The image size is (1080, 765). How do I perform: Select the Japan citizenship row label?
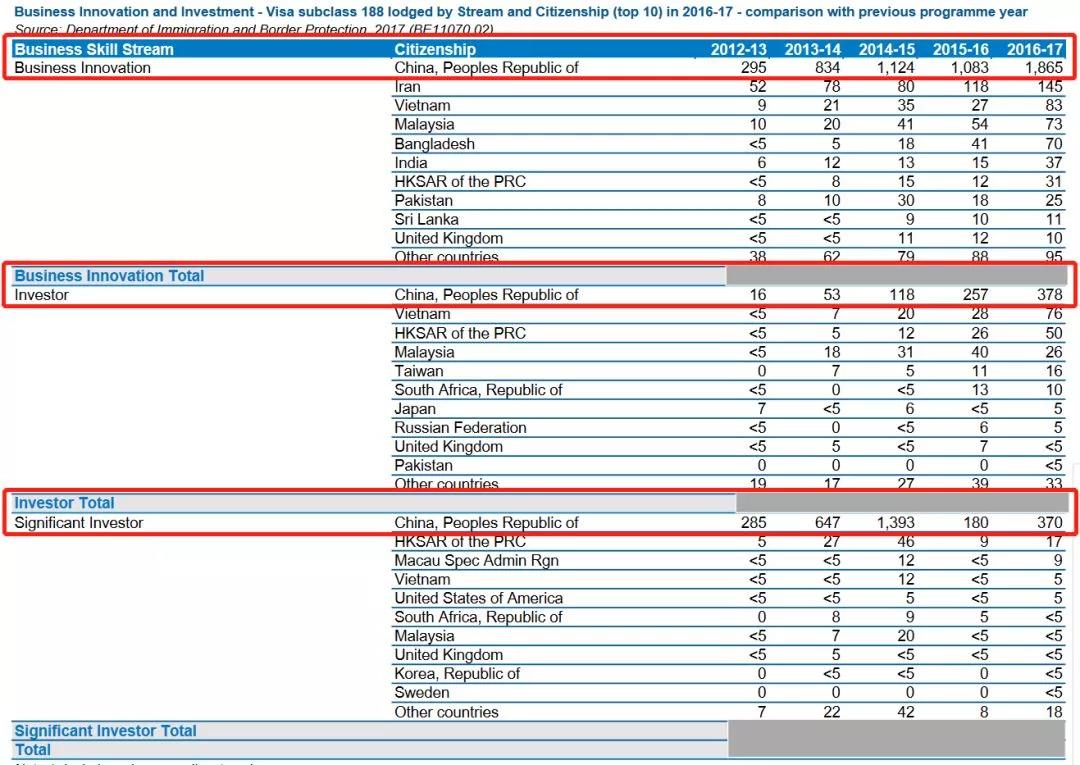415,409
